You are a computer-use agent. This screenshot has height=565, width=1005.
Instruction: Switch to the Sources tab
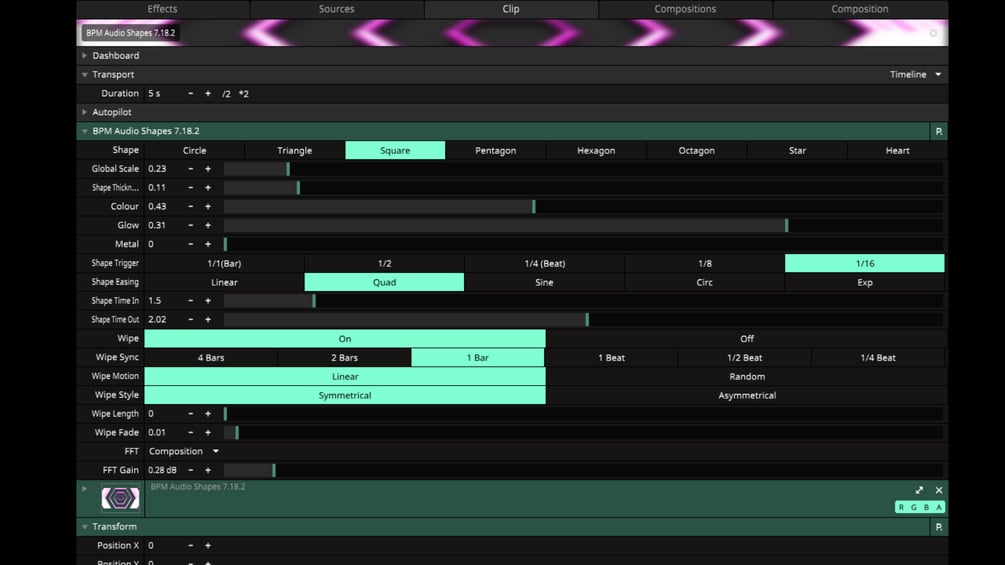(x=336, y=9)
